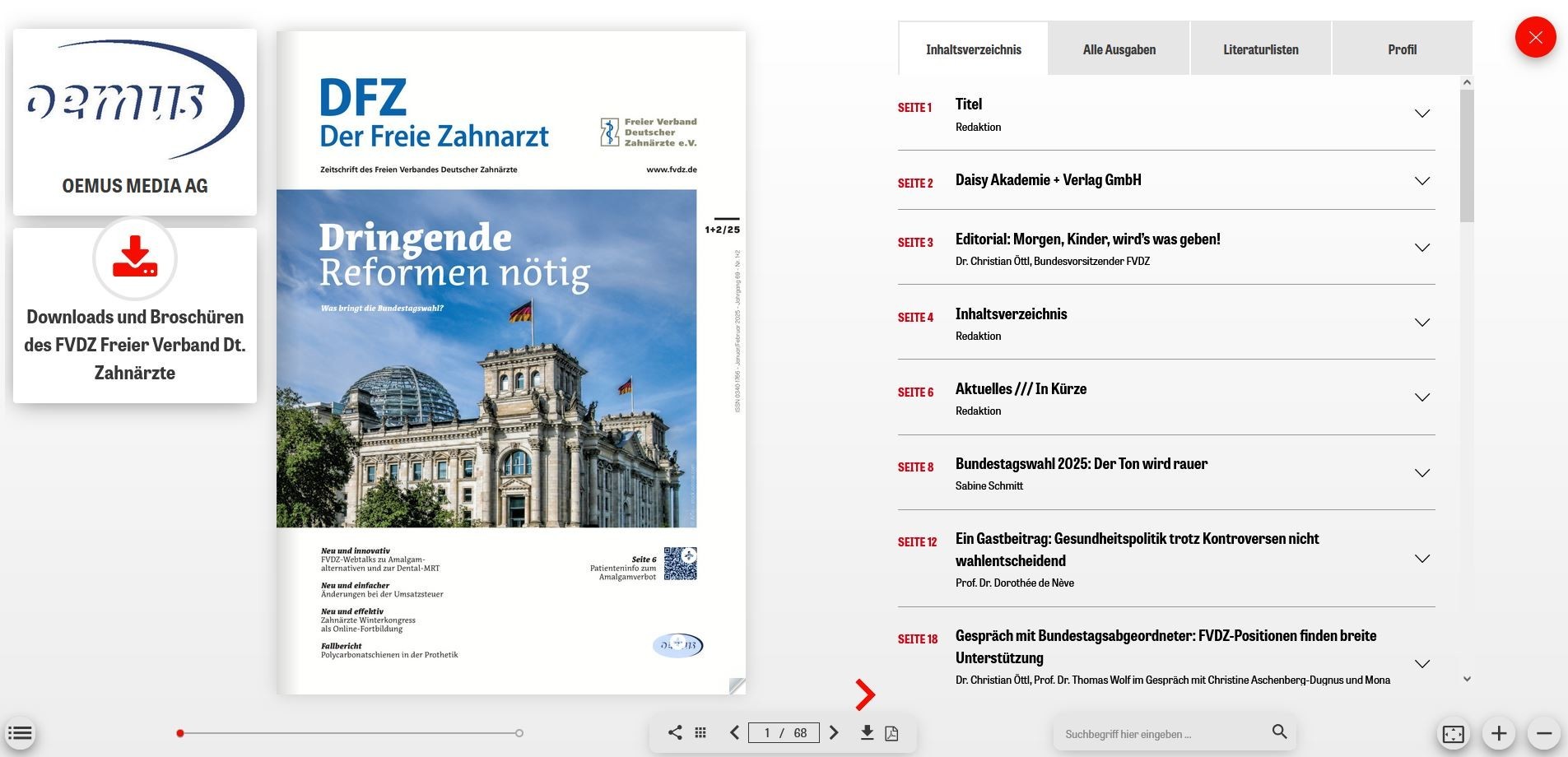
Task: Click the QR code on the cover
Action: 681,564
